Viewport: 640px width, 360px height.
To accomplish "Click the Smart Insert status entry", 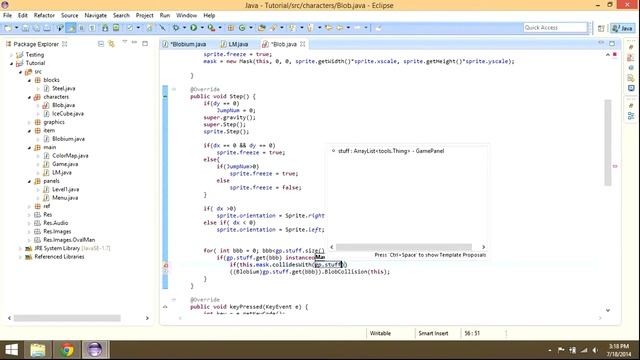I will pyautogui.click(x=433, y=333).
